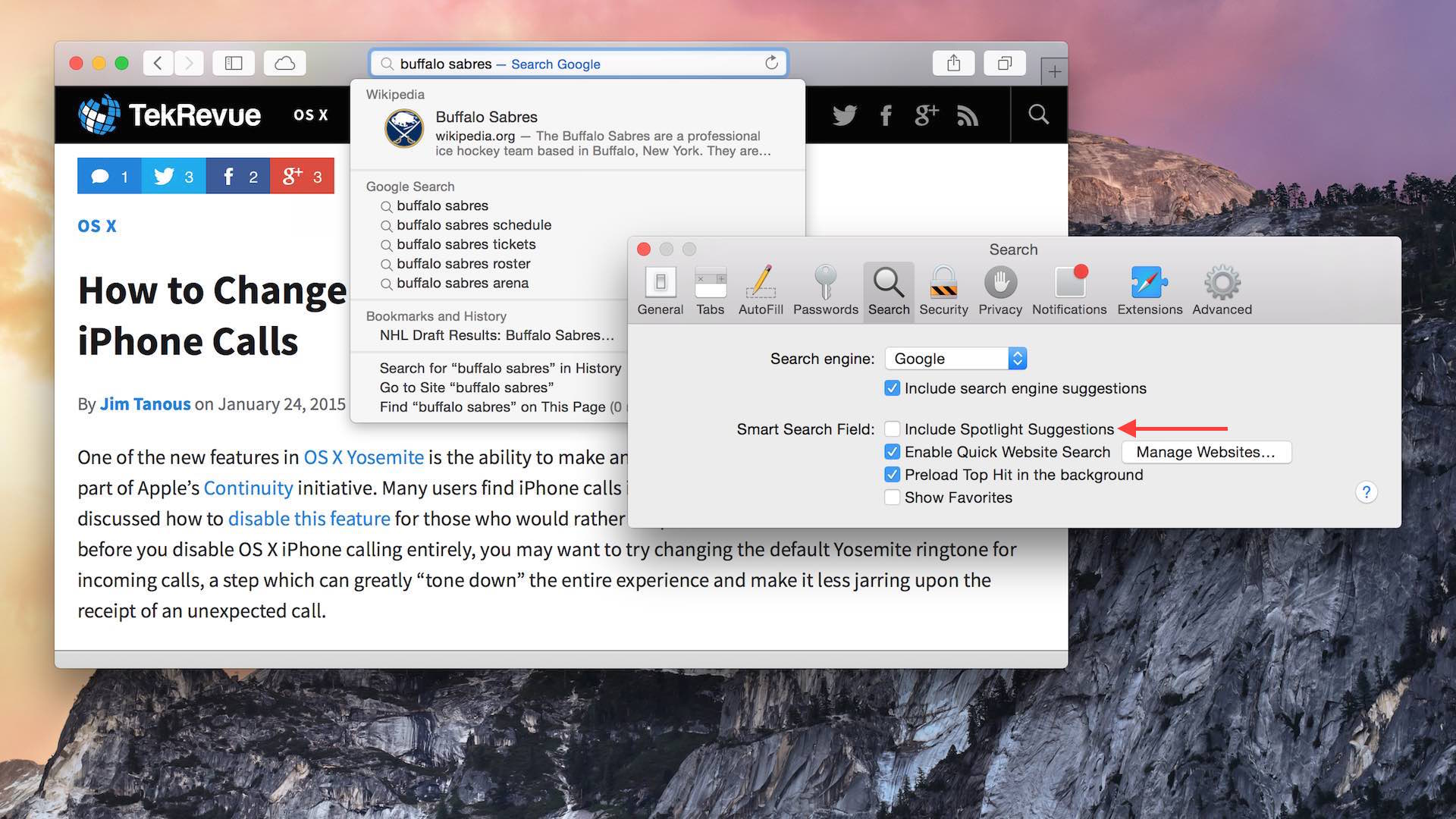Viewport: 1456px width, 819px height.
Task: Uncheck Include search engine suggestions
Action: [893, 388]
